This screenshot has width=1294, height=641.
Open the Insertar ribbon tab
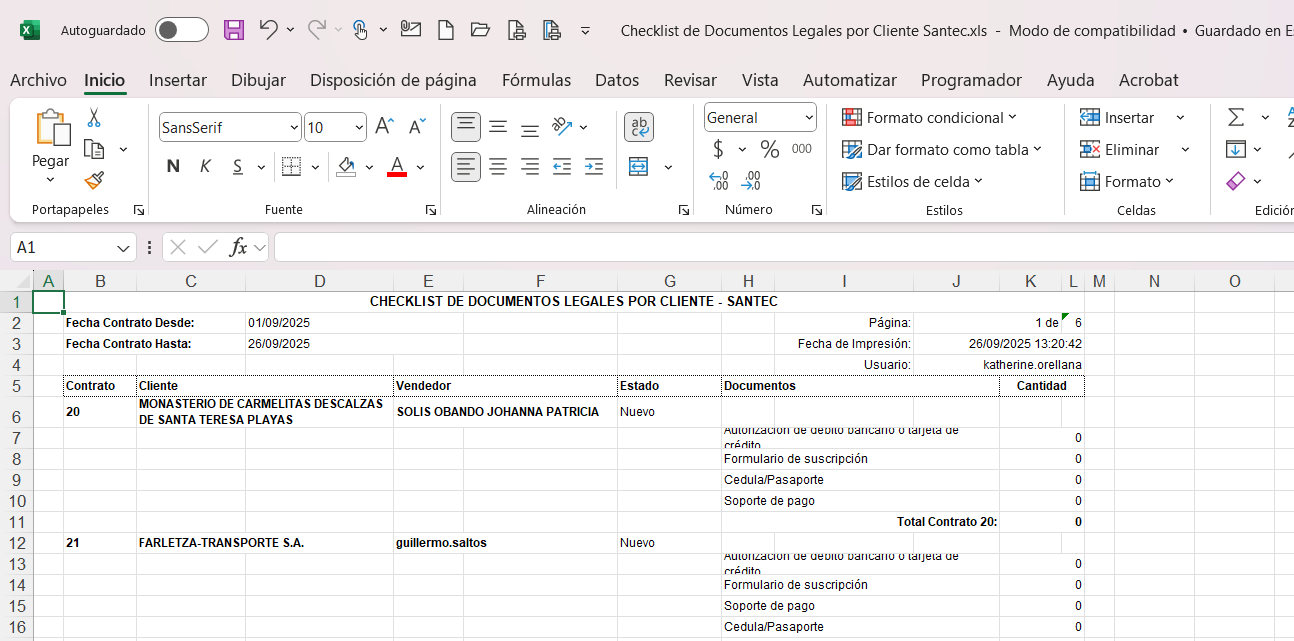coord(178,80)
